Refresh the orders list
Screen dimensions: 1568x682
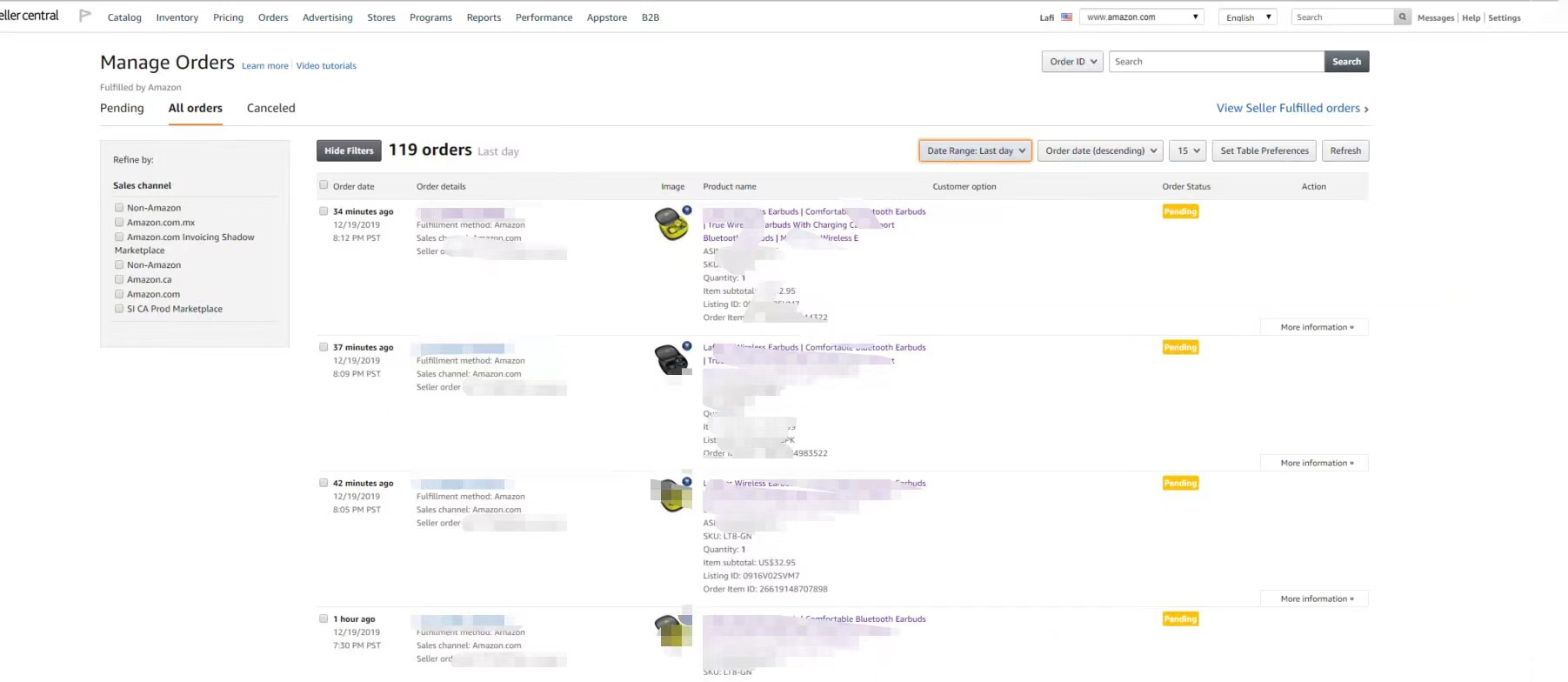click(1345, 150)
